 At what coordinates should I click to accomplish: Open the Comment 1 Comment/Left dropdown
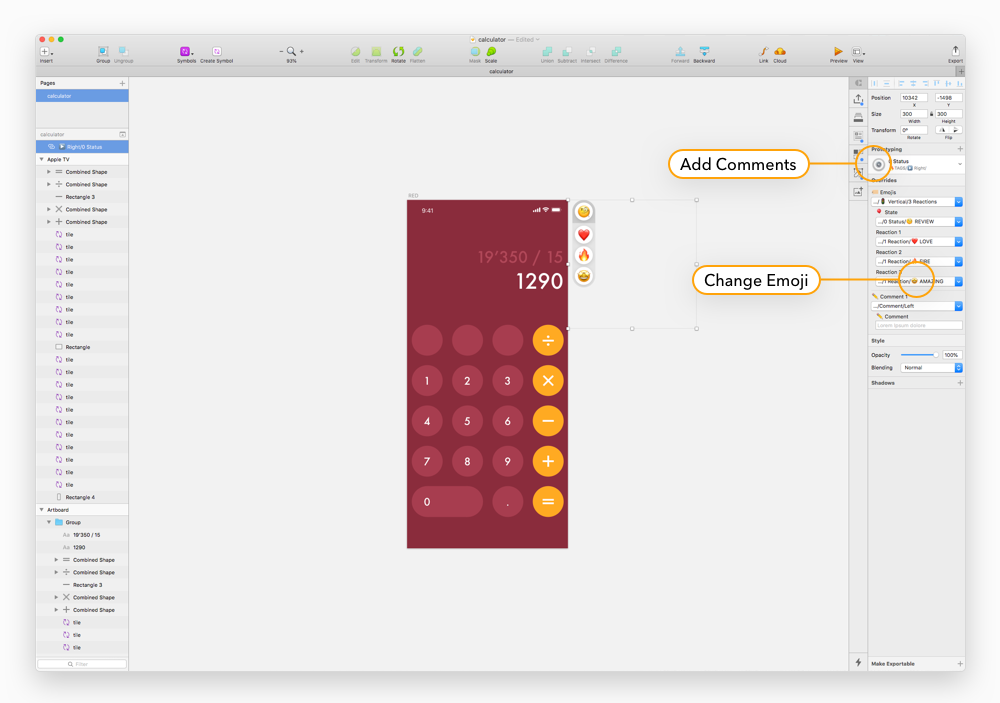pos(917,306)
